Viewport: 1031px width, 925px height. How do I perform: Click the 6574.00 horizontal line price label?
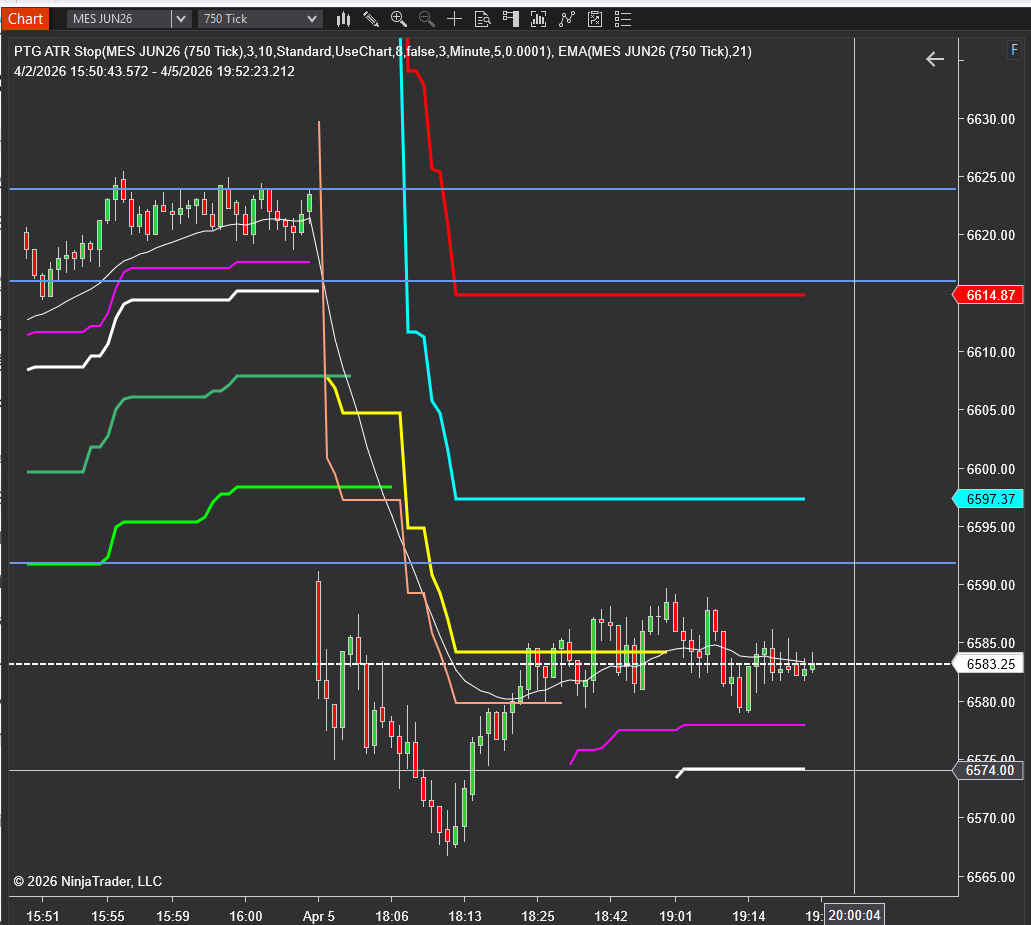988,771
